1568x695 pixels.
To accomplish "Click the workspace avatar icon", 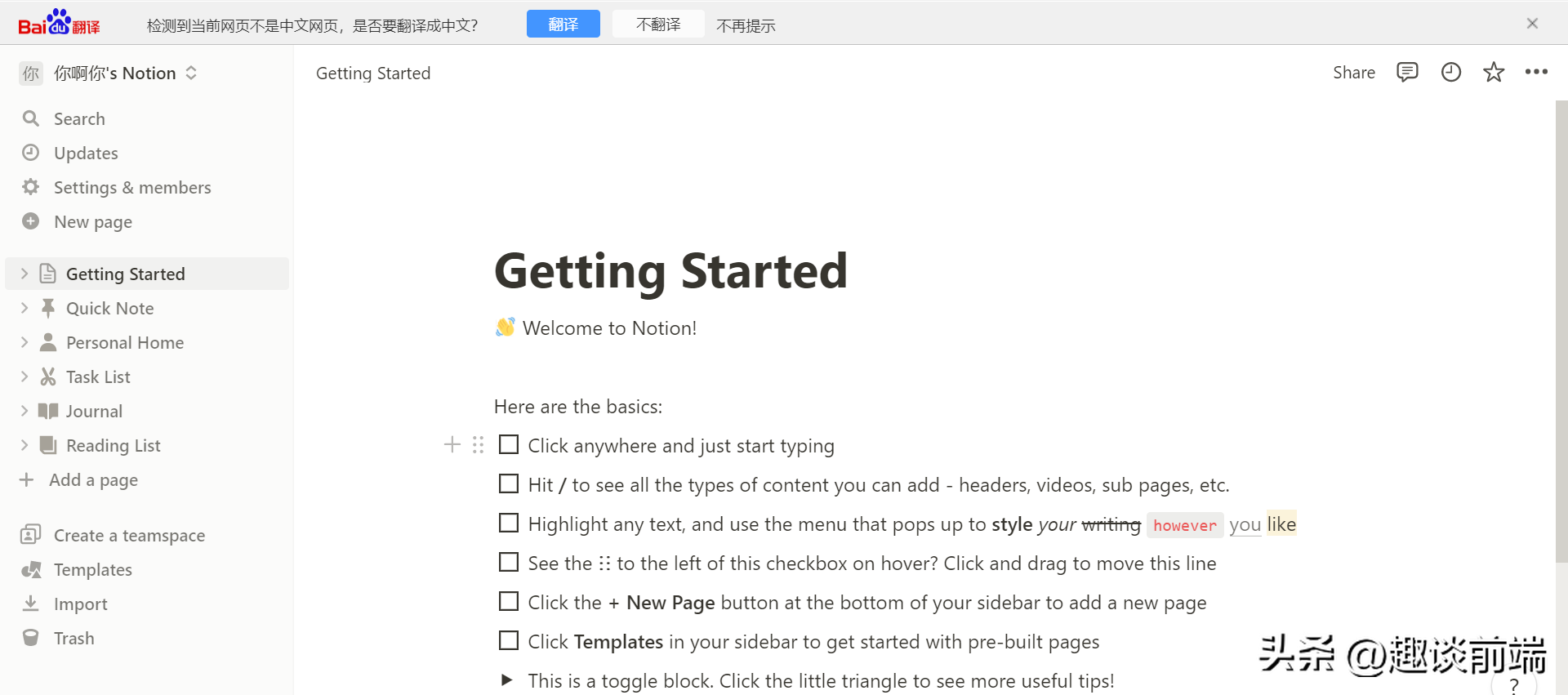I will 31,74.
